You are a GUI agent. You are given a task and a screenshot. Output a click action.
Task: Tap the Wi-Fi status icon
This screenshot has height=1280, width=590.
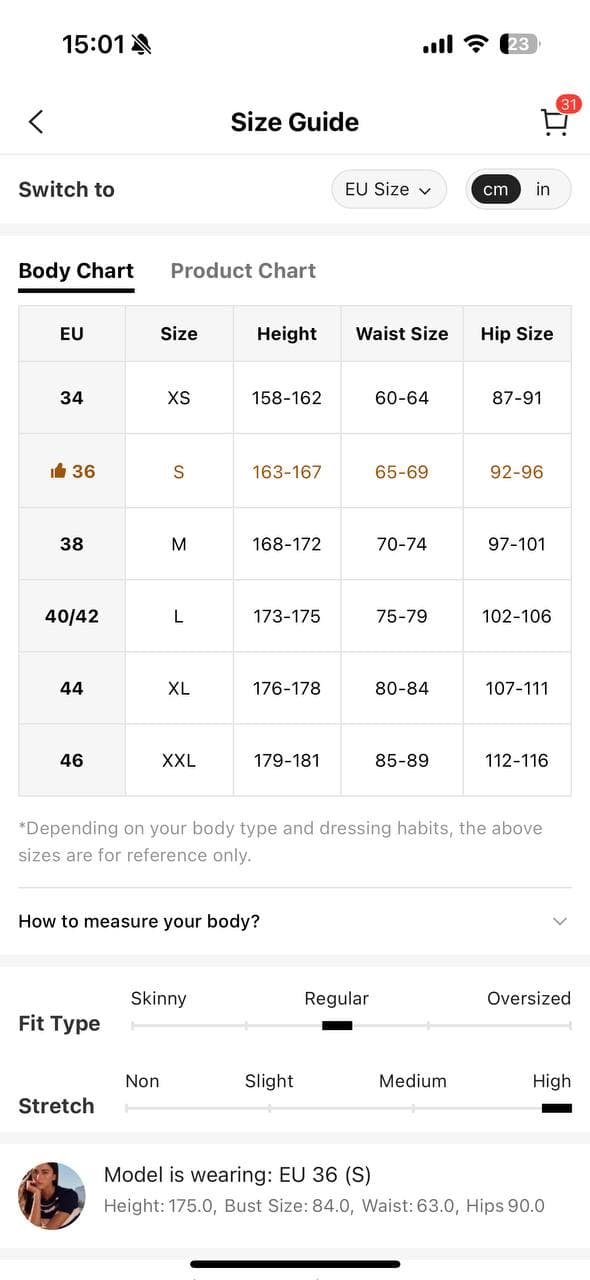[477, 44]
